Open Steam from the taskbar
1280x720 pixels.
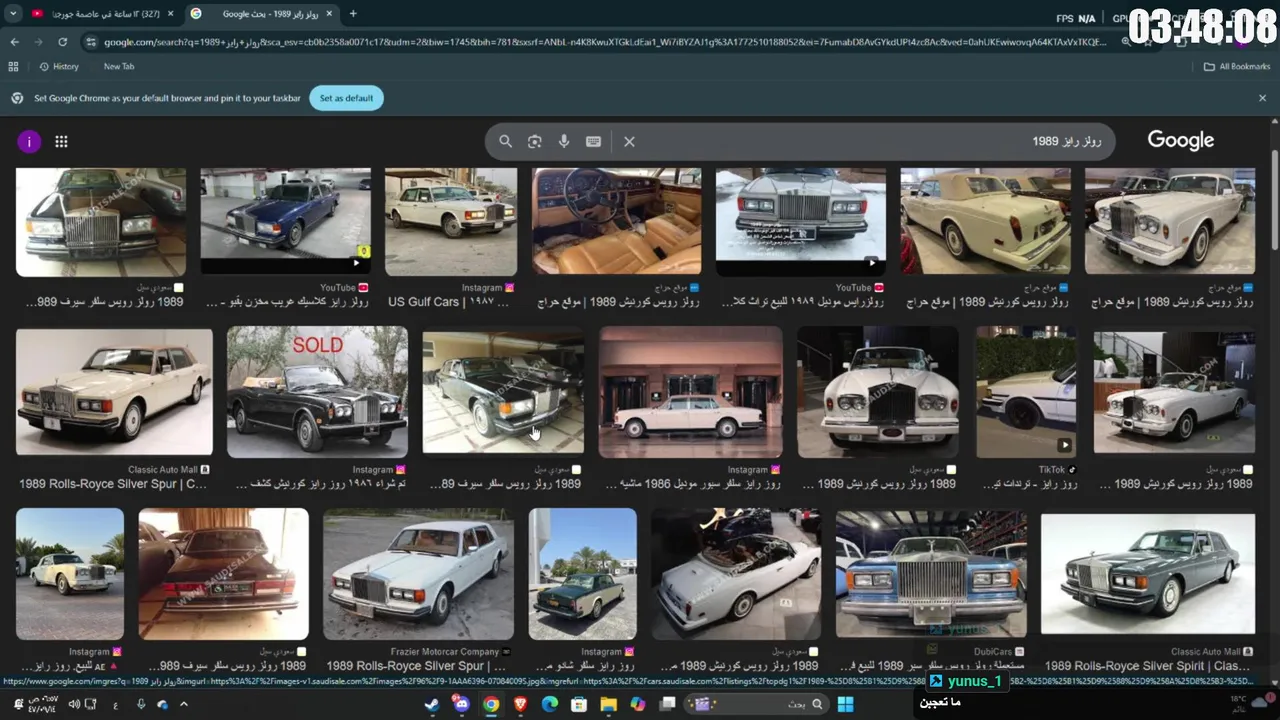(x=432, y=704)
